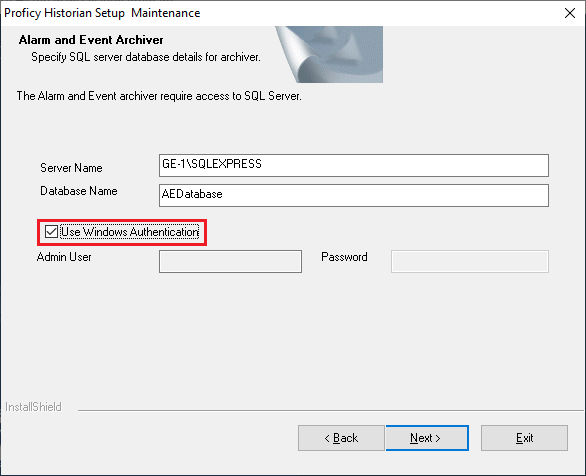Click the InstallShield branding text
Viewport: 586px width, 476px height.
coord(33,407)
